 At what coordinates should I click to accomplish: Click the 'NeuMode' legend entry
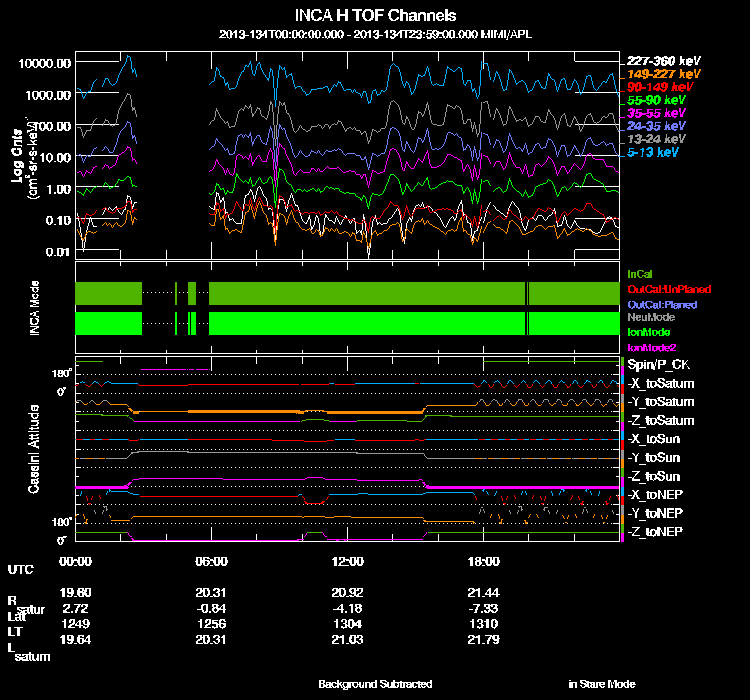[651, 317]
